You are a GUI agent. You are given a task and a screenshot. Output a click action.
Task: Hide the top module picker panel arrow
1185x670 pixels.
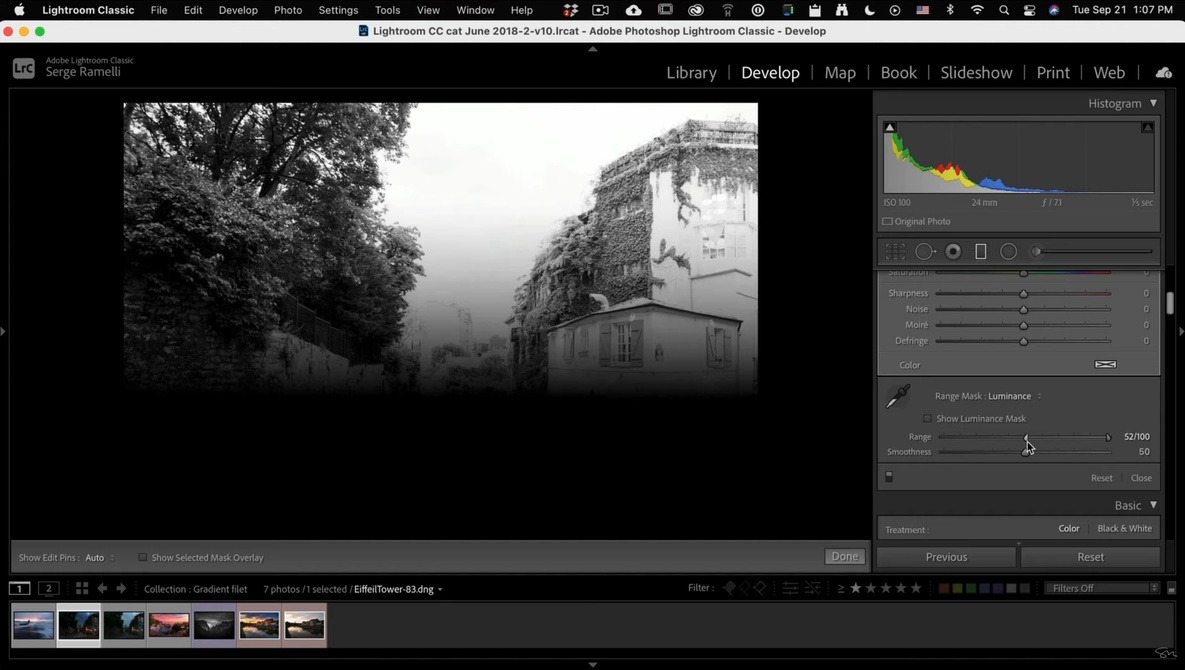tap(592, 48)
